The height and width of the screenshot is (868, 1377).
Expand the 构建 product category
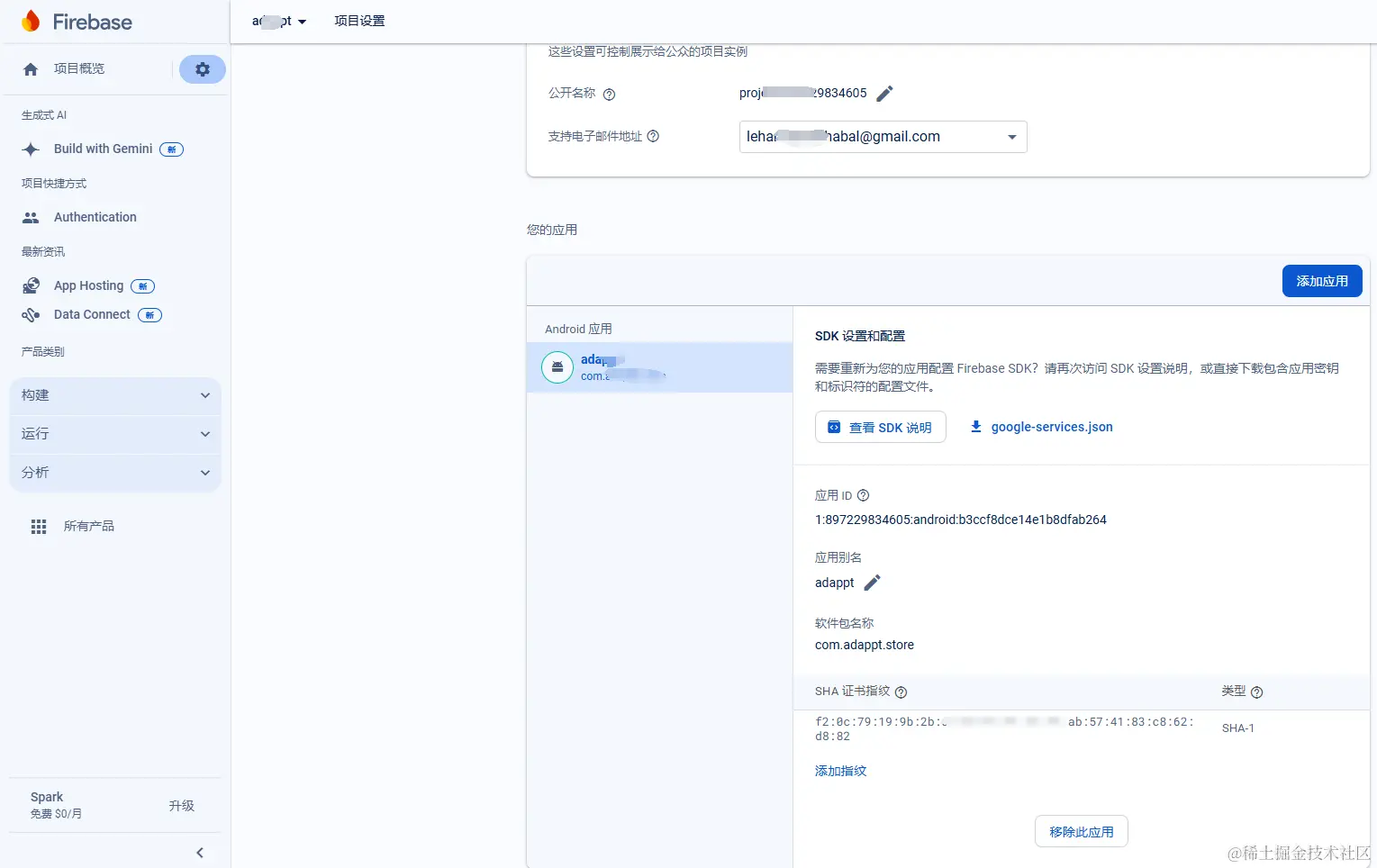pyautogui.click(x=115, y=395)
